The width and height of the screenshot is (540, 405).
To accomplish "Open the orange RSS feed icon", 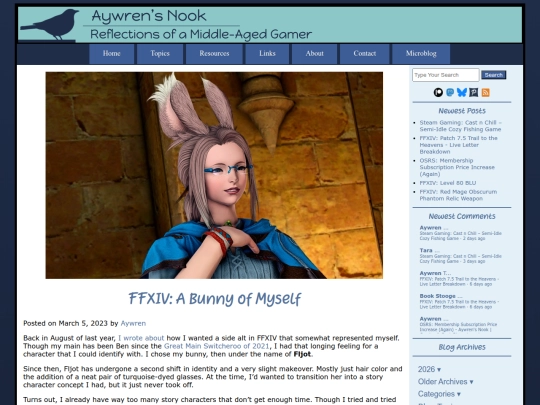I will click(486, 92).
